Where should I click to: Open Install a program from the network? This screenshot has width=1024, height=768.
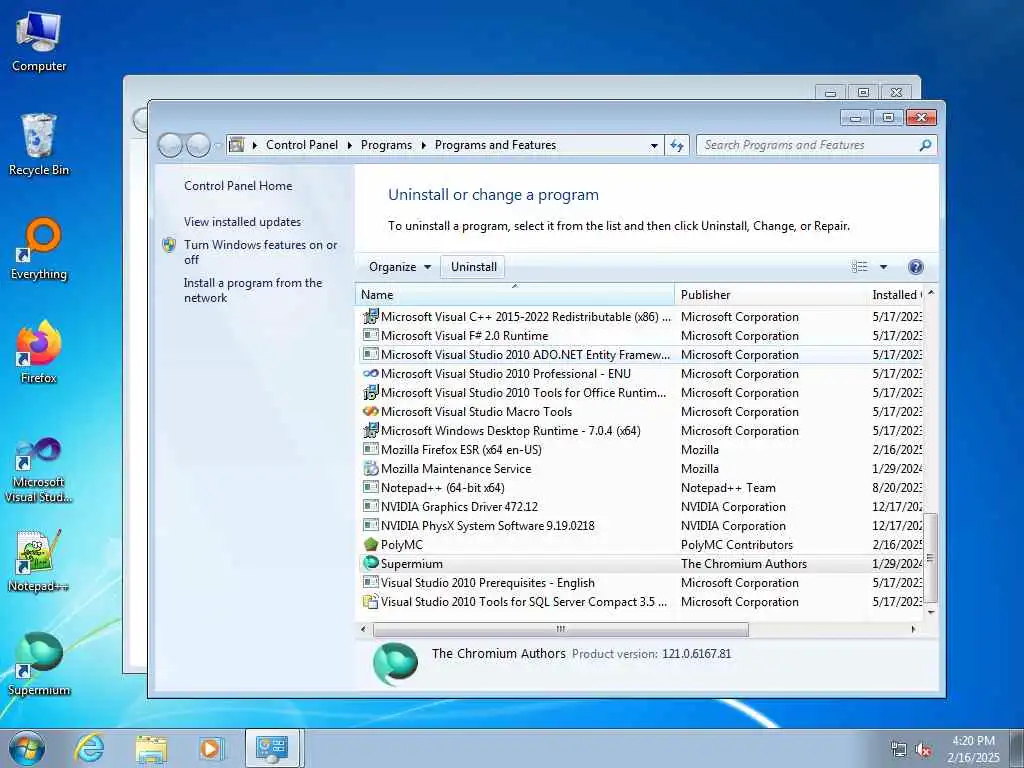(253, 290)
